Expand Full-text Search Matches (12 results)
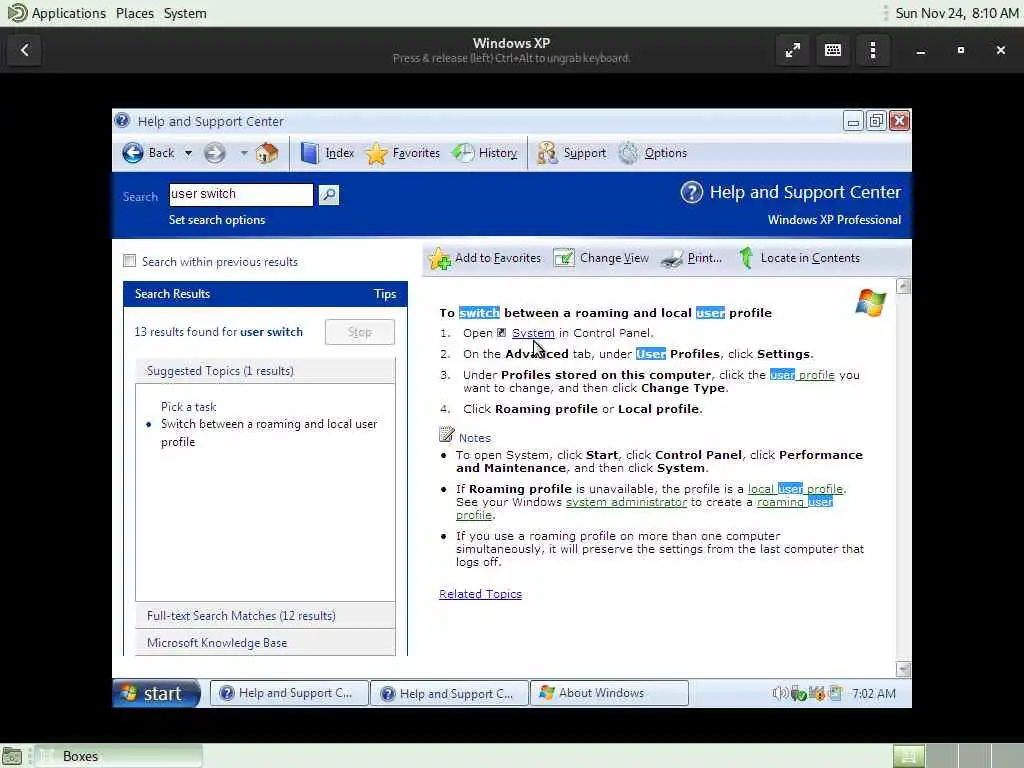This screenshot has height=768, width=1024. (x=265, y=616)
